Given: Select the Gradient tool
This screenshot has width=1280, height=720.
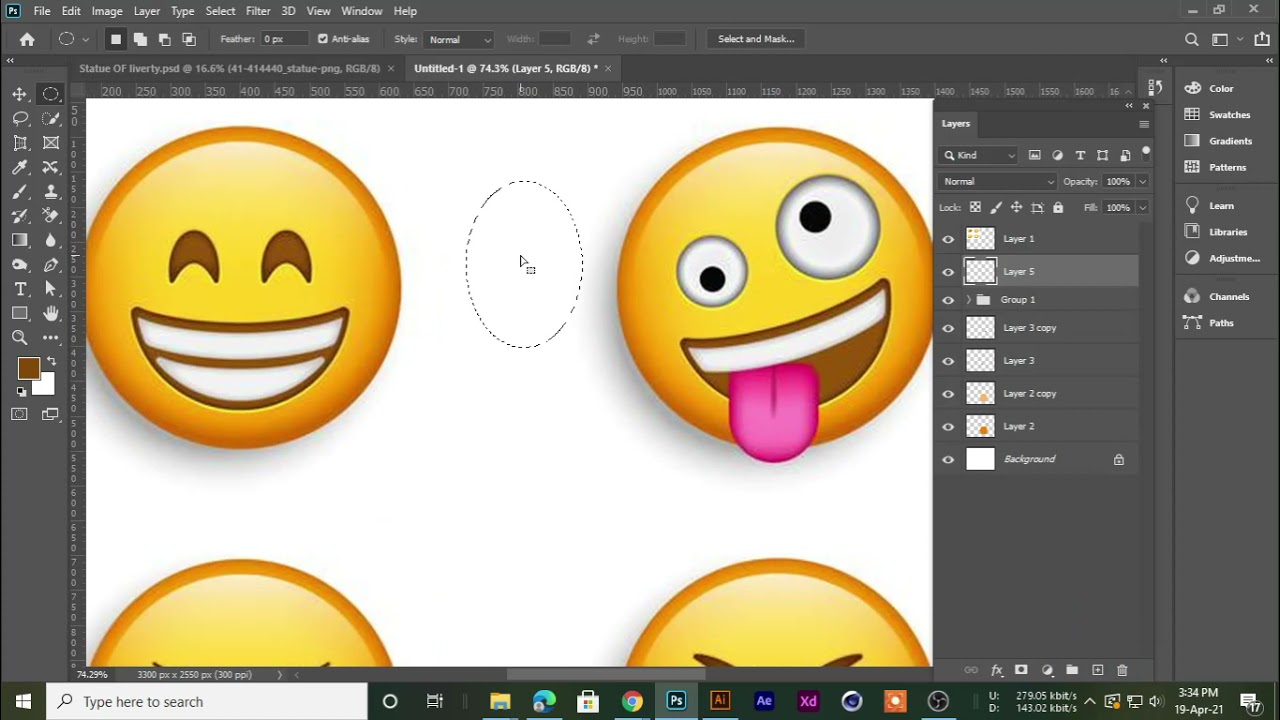Looking at the screenshot, I should click(20, 240).
